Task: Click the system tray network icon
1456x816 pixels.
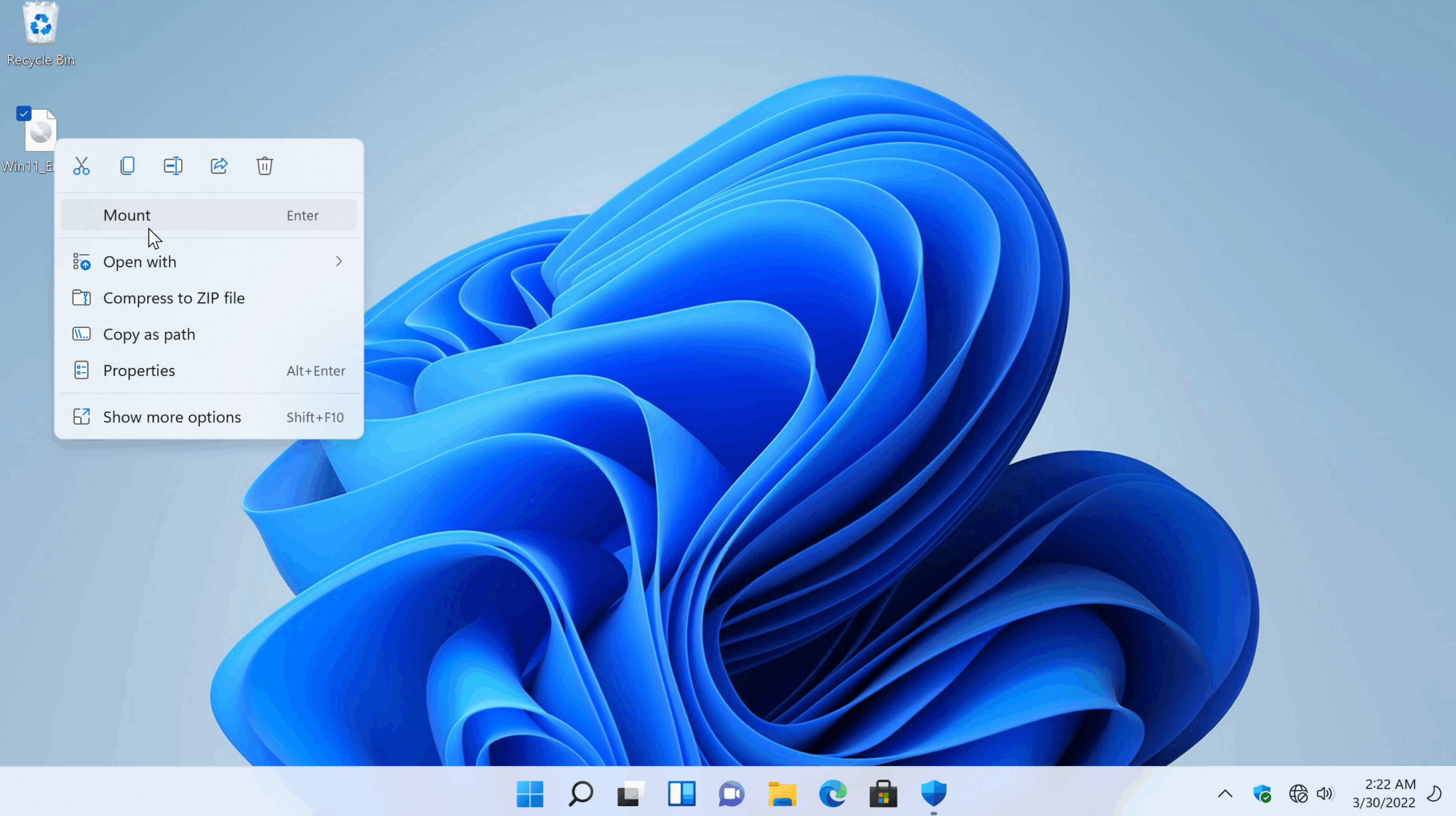Action: [x=1296, y=794]
